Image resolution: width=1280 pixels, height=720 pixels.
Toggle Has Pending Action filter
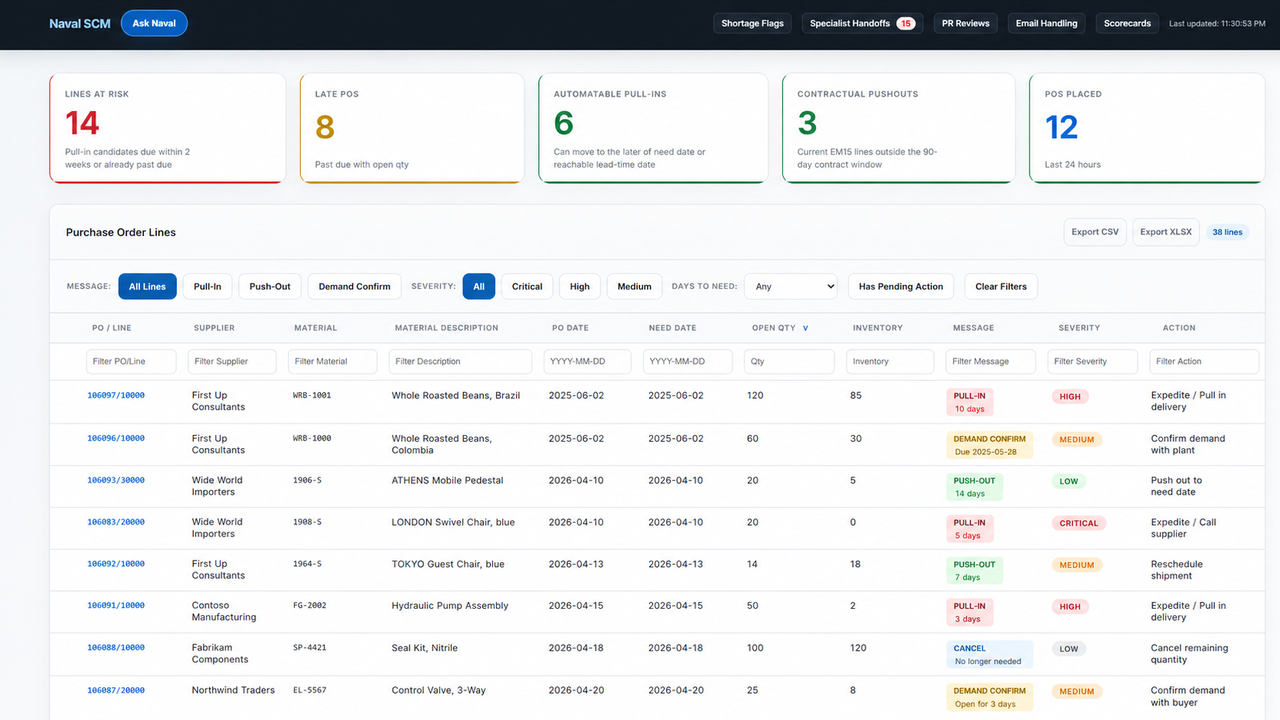click(x=901, y=286)
